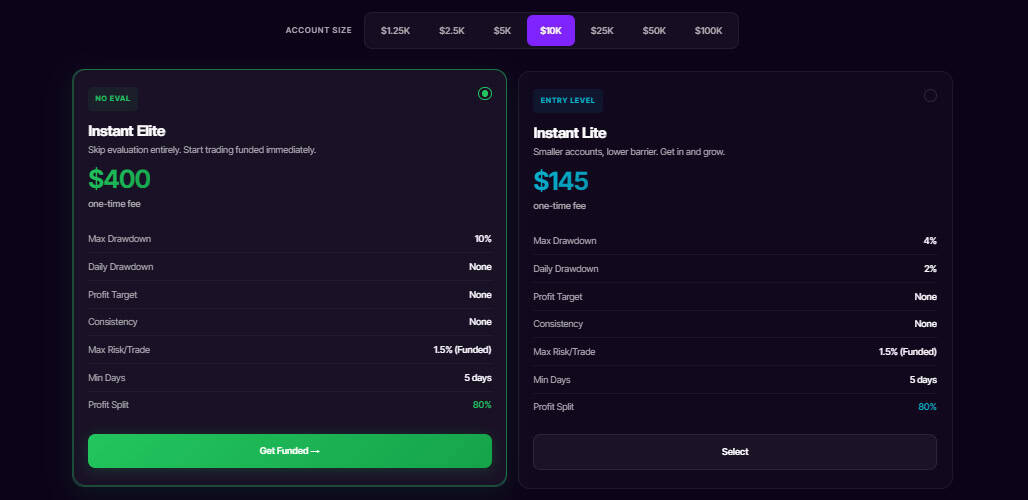Click the ACCOUNT SIZE label
The height and width of the screenshot is (500, 1028).
[x=318, y=30]
